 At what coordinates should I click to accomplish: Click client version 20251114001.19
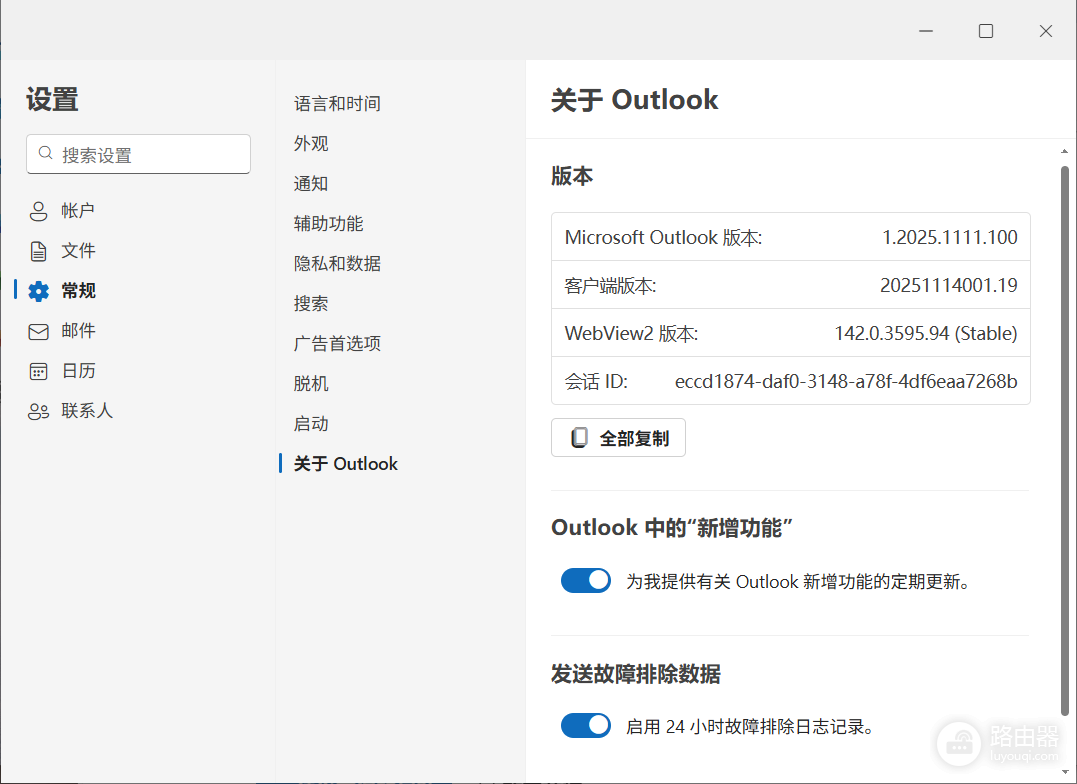(949, 285)
